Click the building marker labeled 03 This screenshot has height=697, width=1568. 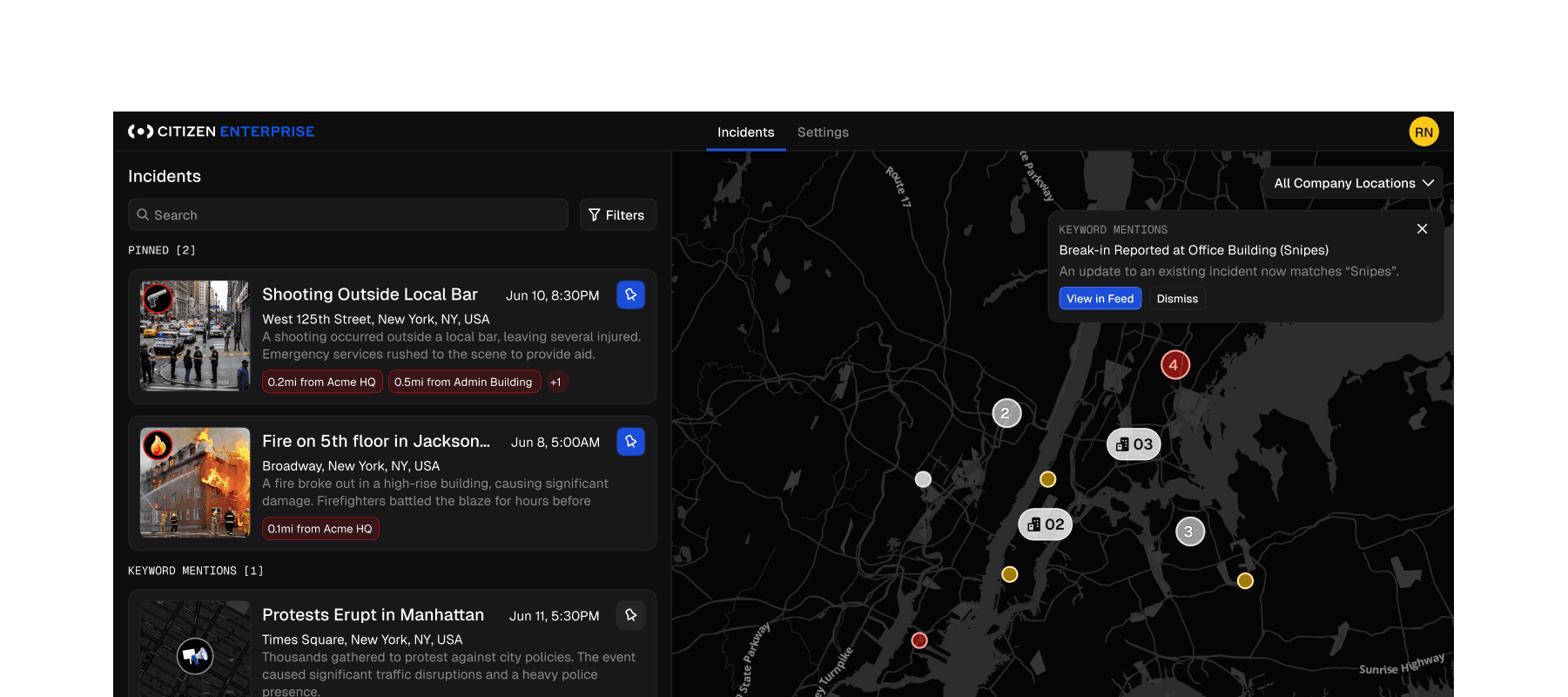[1134, 444]
